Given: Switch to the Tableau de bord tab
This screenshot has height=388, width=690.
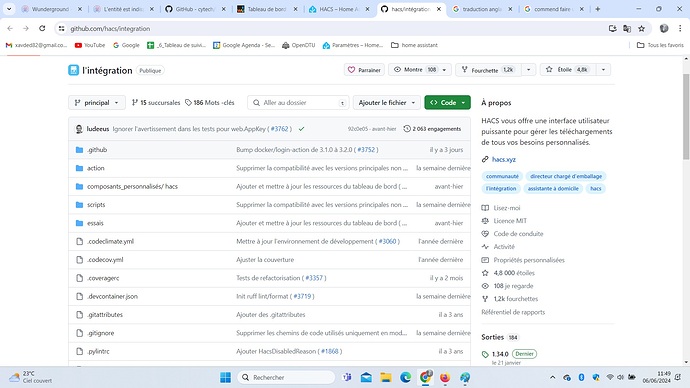Looking at the screenshot, I should 267,9.
